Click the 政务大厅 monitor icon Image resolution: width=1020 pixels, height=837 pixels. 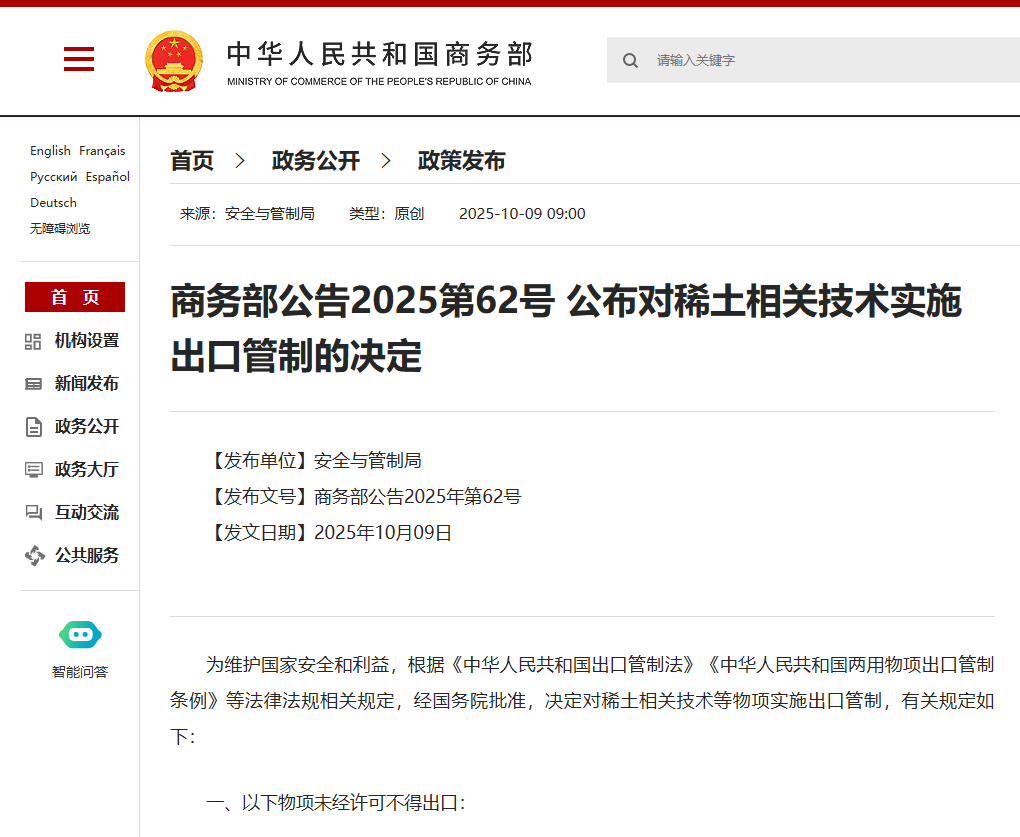point(33,470)
